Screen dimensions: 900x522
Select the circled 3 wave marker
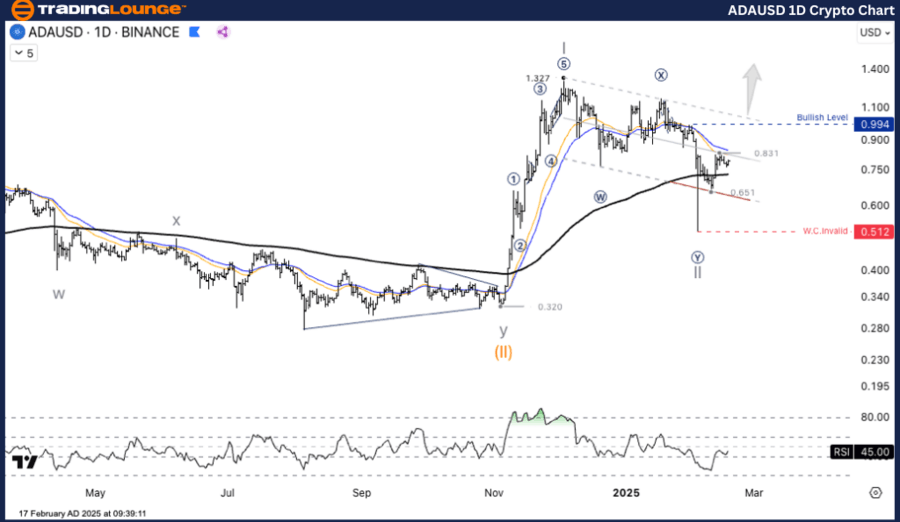540,88
